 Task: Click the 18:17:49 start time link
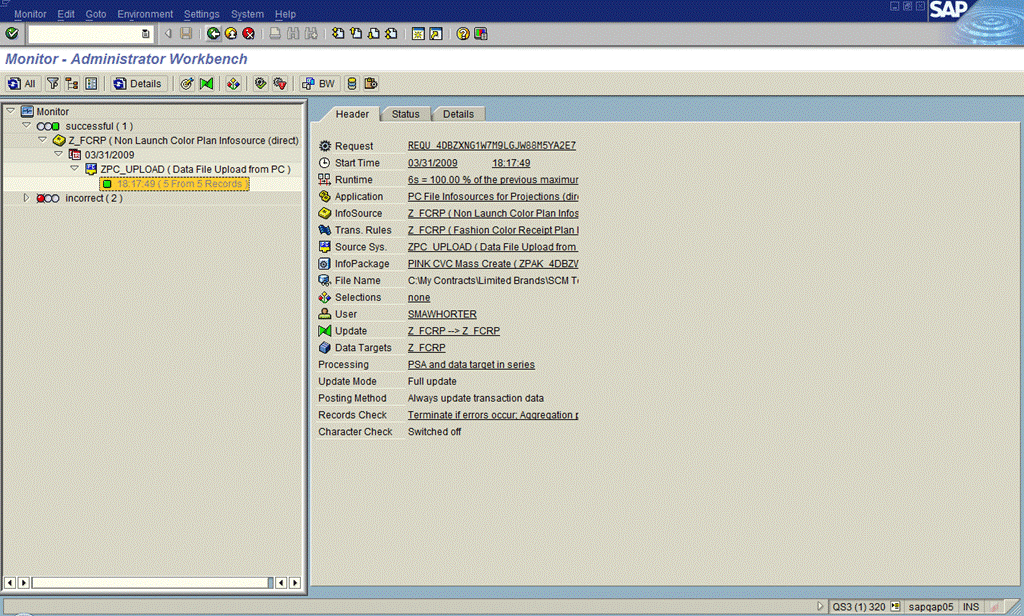point(511,163)
